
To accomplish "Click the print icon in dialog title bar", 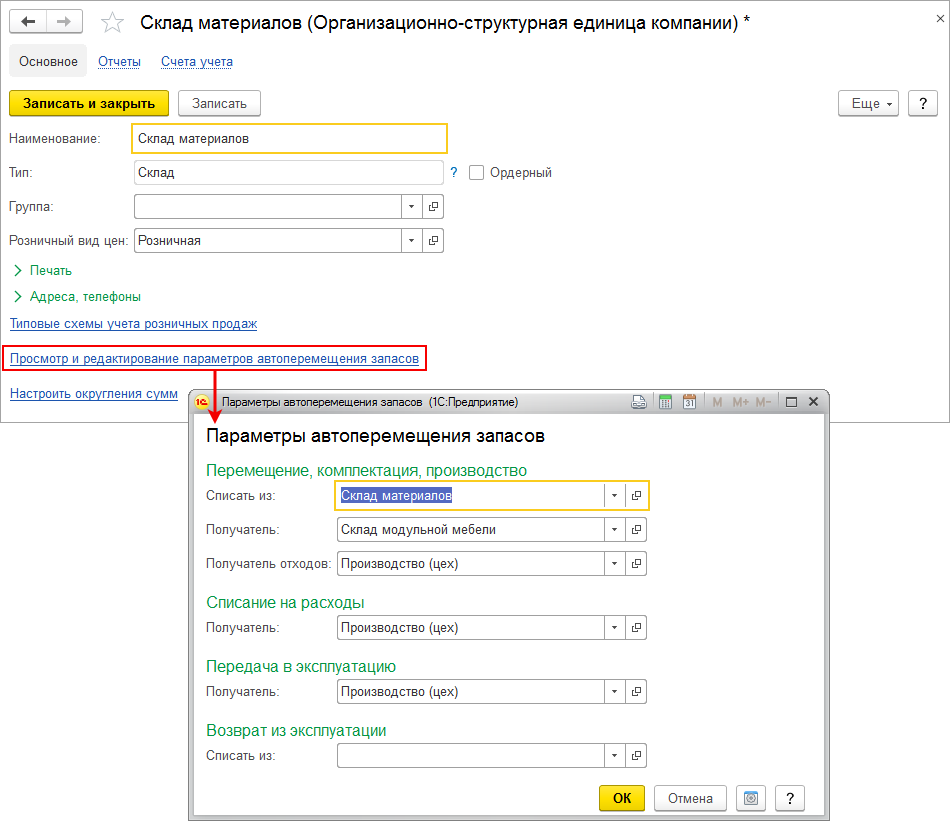I will point(640,402).
